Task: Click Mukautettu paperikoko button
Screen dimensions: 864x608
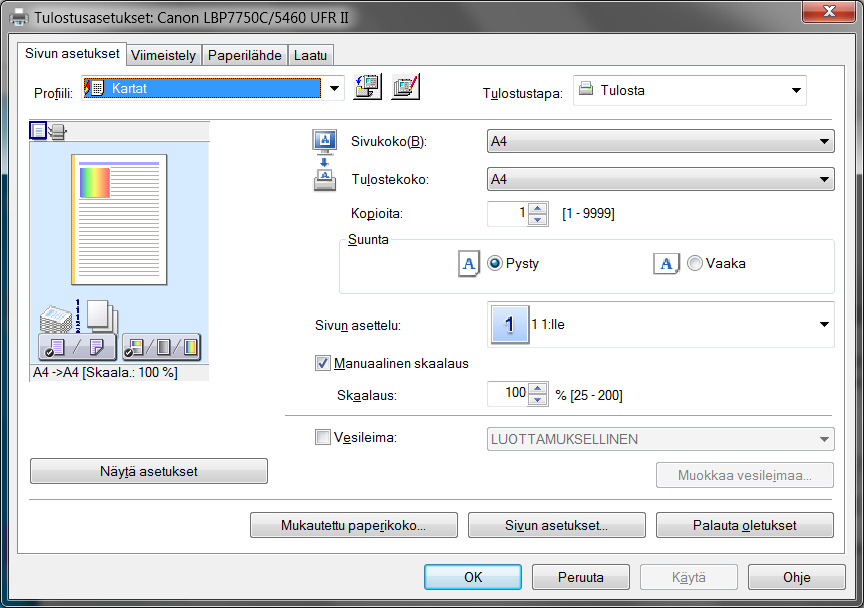Action: click(354, 525)
